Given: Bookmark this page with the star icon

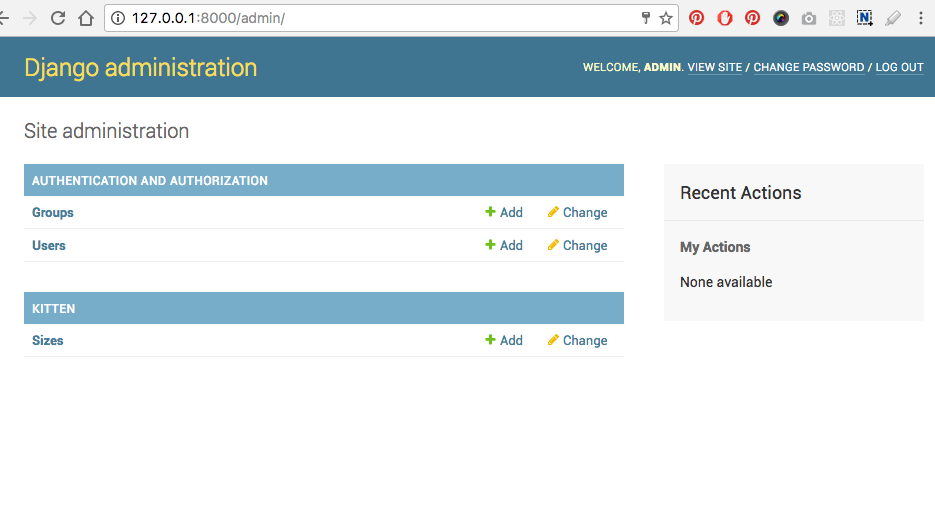Looking at the screenshot, I should pos(665,18).
